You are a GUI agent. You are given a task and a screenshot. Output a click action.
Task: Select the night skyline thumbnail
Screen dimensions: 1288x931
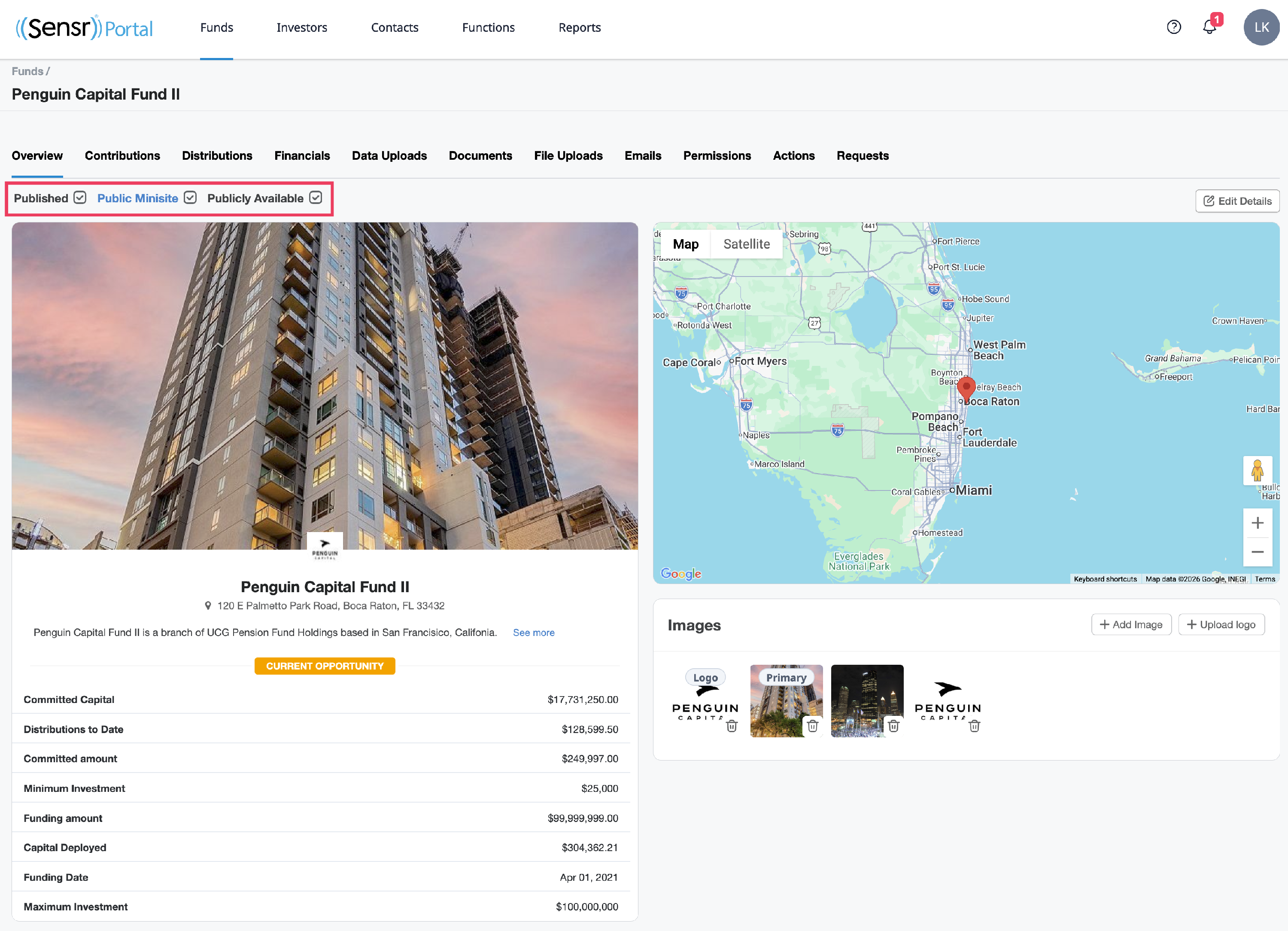click(867, 701)
